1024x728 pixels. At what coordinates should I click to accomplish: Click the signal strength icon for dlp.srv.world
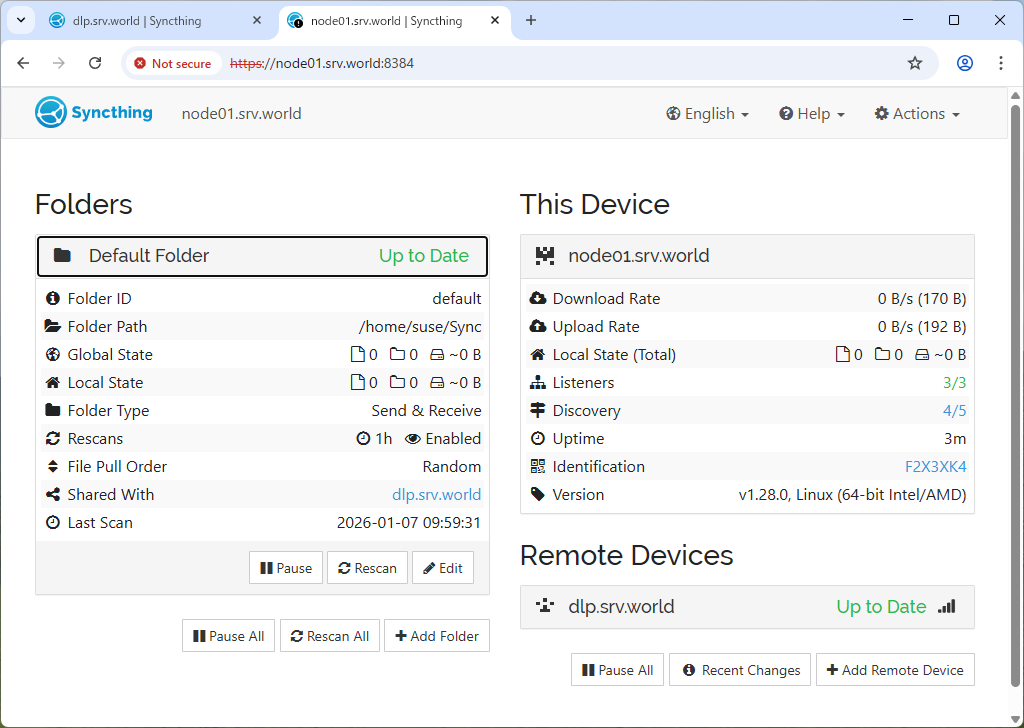point(946,606)
